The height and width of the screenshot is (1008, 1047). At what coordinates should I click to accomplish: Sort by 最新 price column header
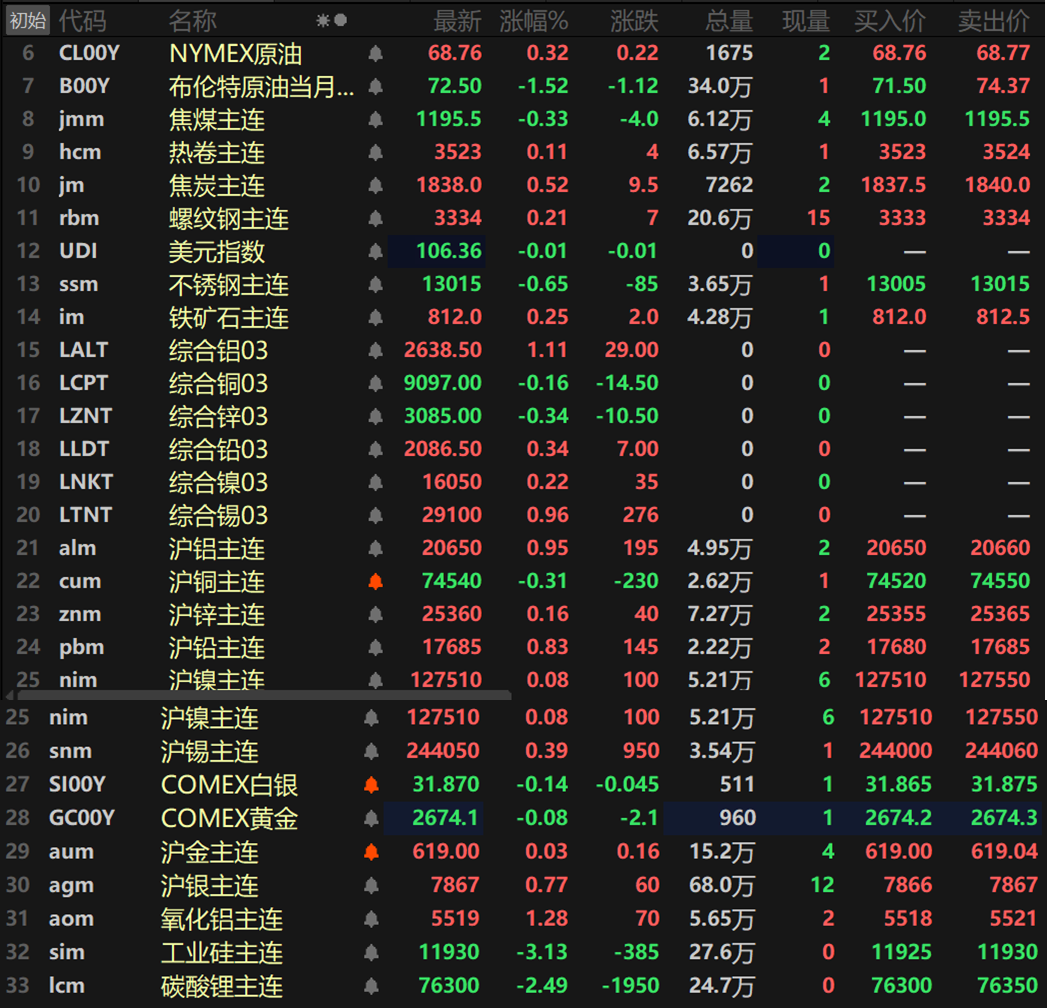coord(457,20)
